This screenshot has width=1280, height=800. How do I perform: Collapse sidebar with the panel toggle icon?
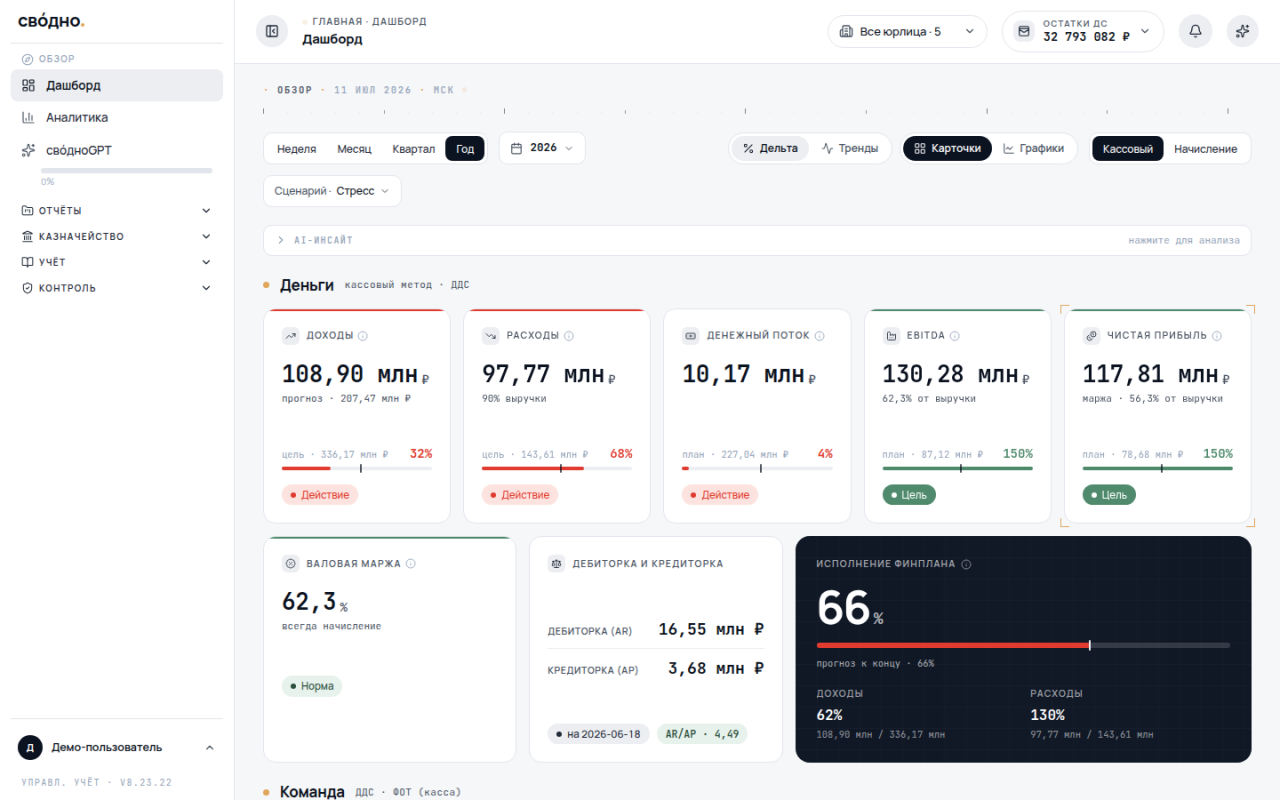(x=272, y=31)
